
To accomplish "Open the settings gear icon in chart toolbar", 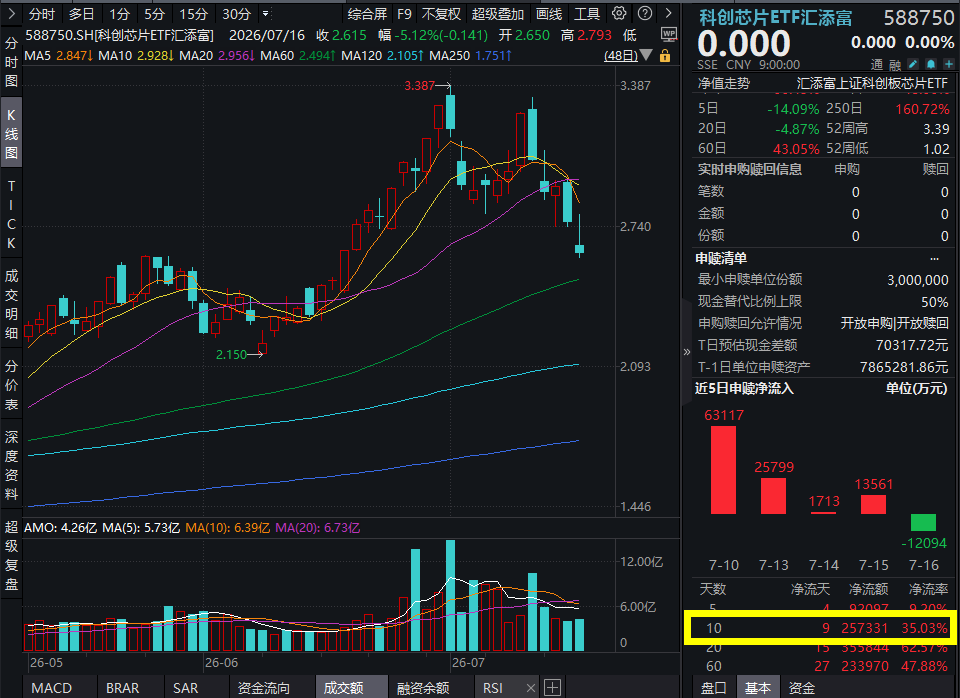I will (x=619, y=13).
